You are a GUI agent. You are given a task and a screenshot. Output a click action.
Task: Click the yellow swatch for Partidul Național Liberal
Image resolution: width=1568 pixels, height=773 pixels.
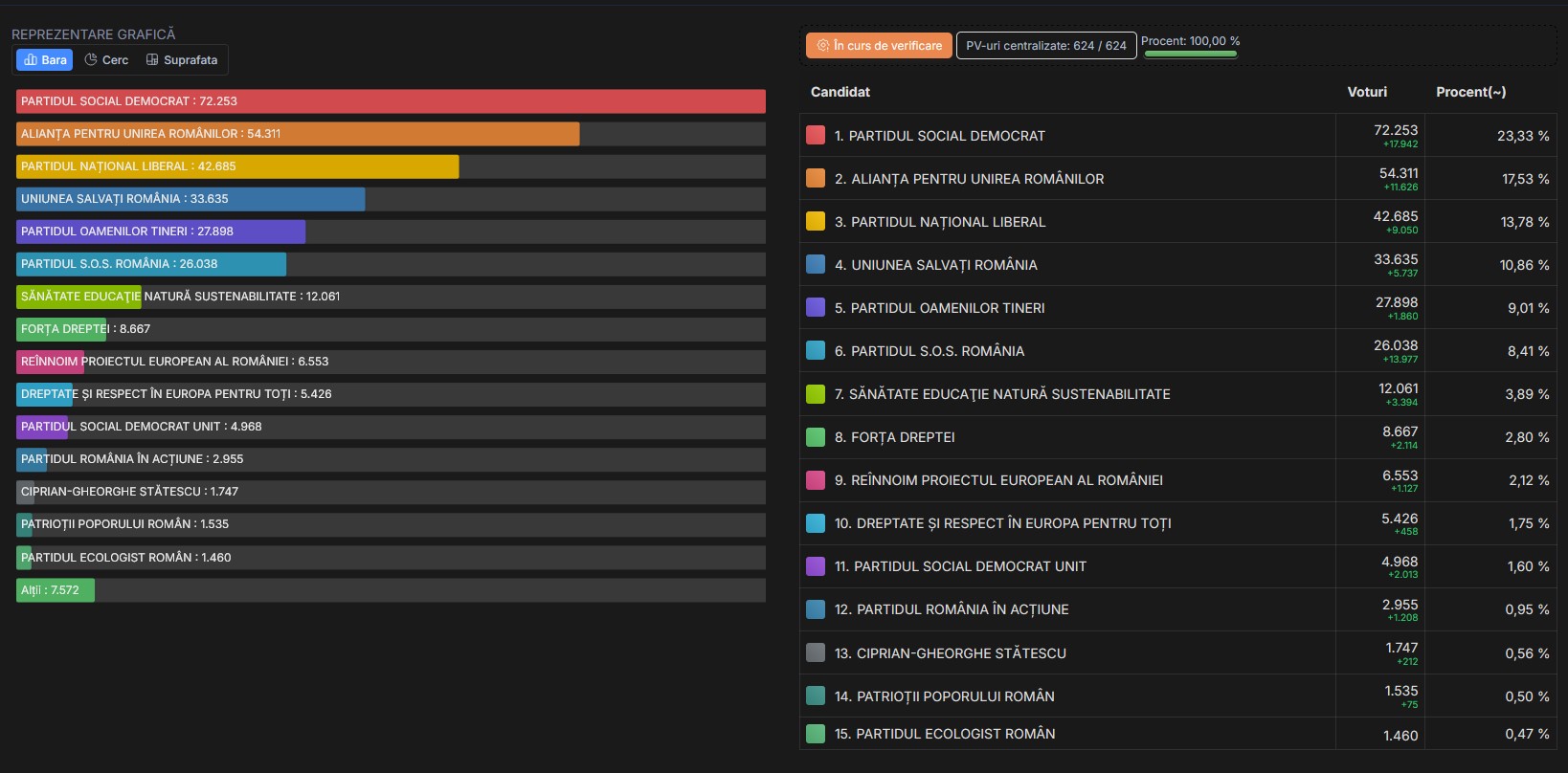816,221
